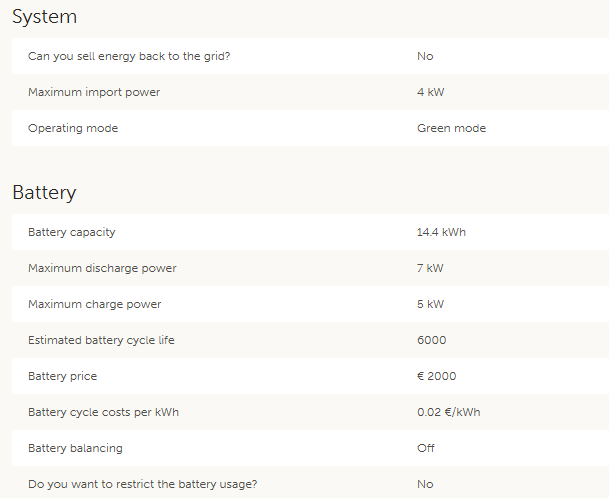The image size is (609, 498).
Task: Select the sell energy back to grid row label
Action: tap(129, 56)
